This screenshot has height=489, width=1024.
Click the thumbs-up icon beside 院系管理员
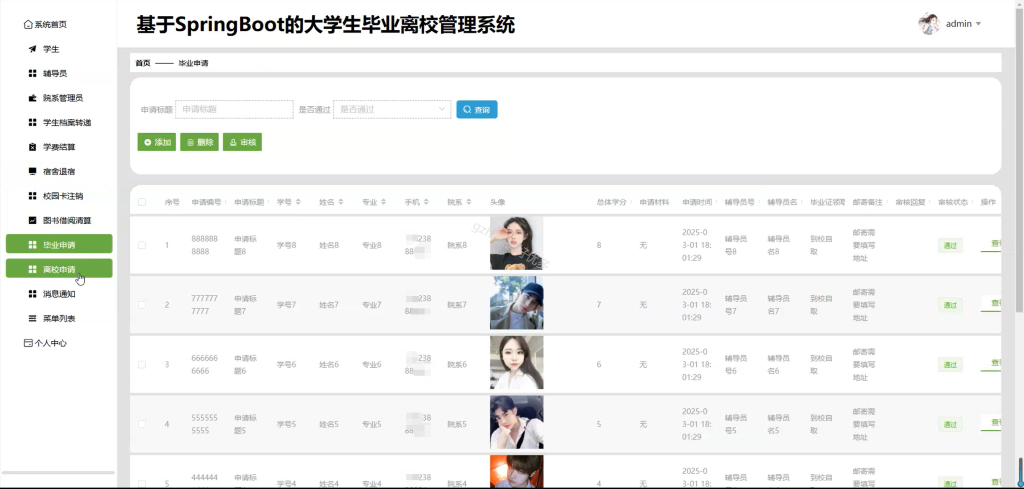coord(33,98)
